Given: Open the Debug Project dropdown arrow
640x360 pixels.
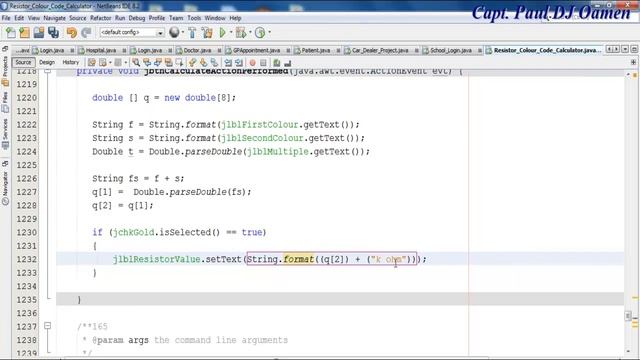Looking at the screenshot, I should [250, 32].
